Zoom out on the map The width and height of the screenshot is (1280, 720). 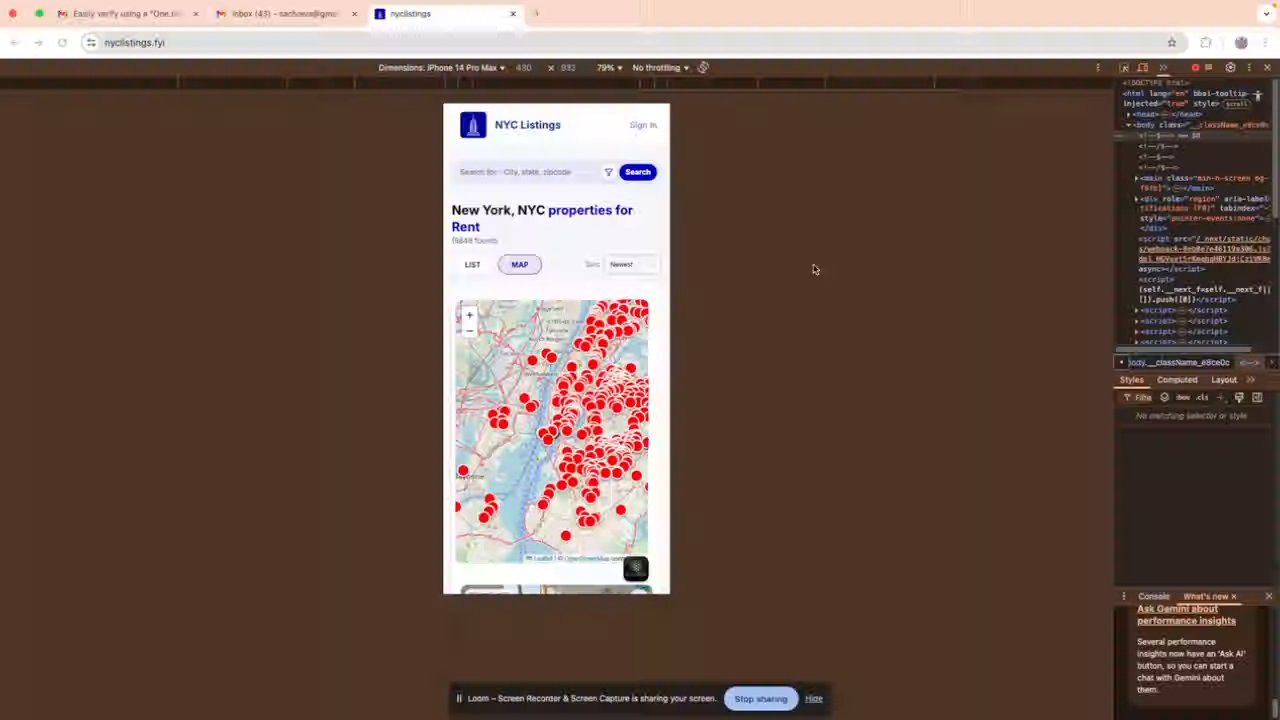[469, 329]
